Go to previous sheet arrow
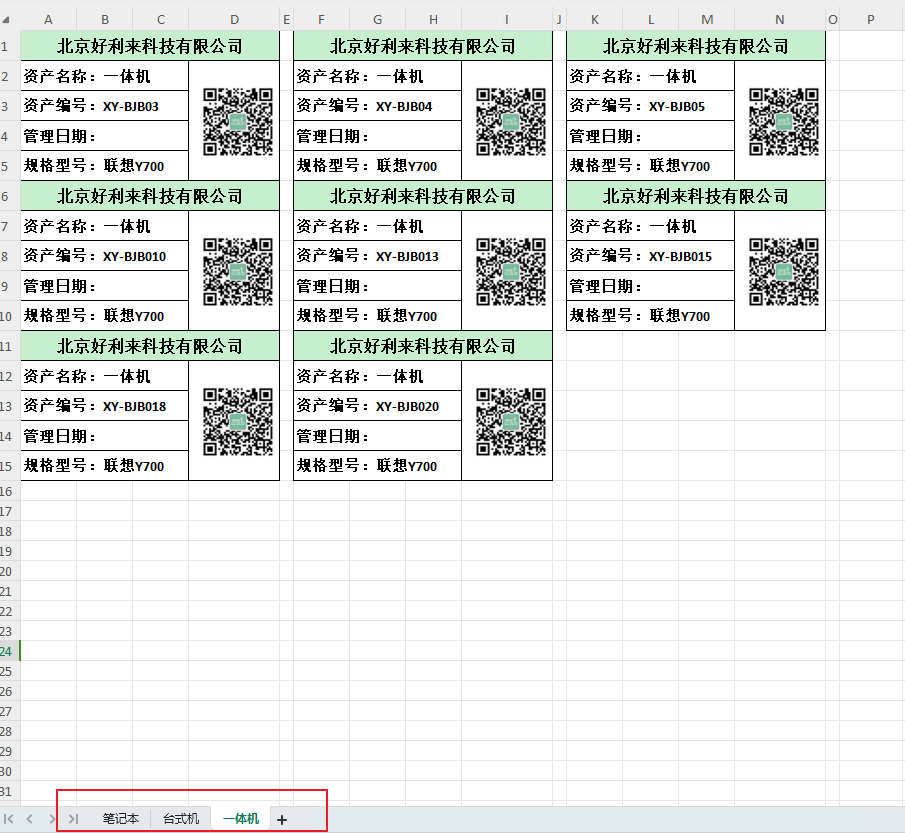The width and height of the screenshot is (905, 833). pos(29,819)
